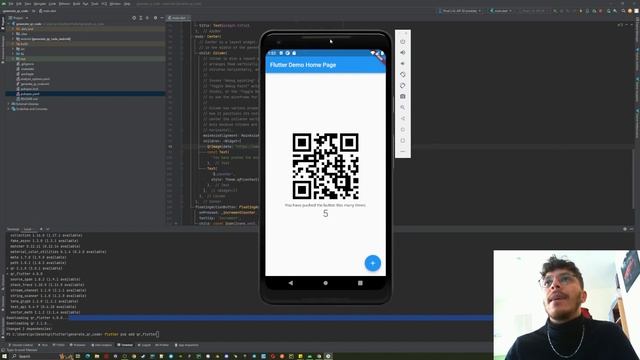This screenshot has width=640, height=360.
Task: Take an emulator screenshot with camera icon
Action: tap(403, 96)
